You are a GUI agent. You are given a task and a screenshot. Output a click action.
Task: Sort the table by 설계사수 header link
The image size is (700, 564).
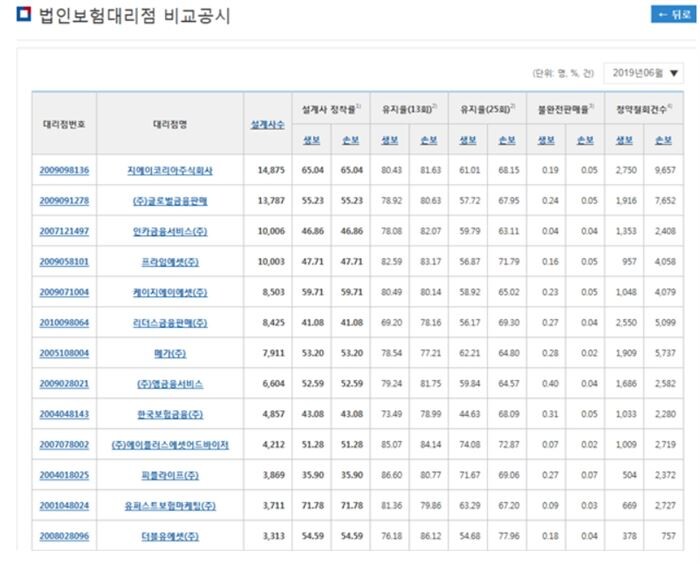pyautogui.click(x=267, y=125)
